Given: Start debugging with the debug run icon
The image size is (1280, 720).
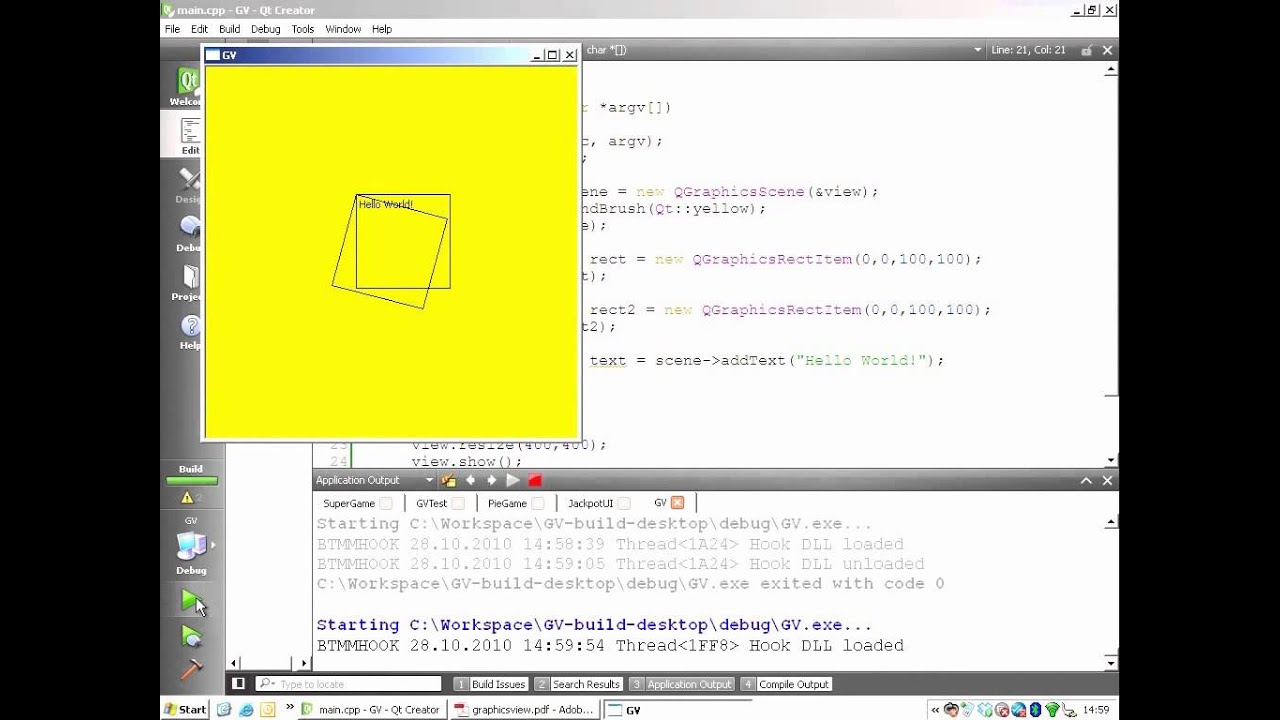Looking at the screenshot, I should coord(190,635).
